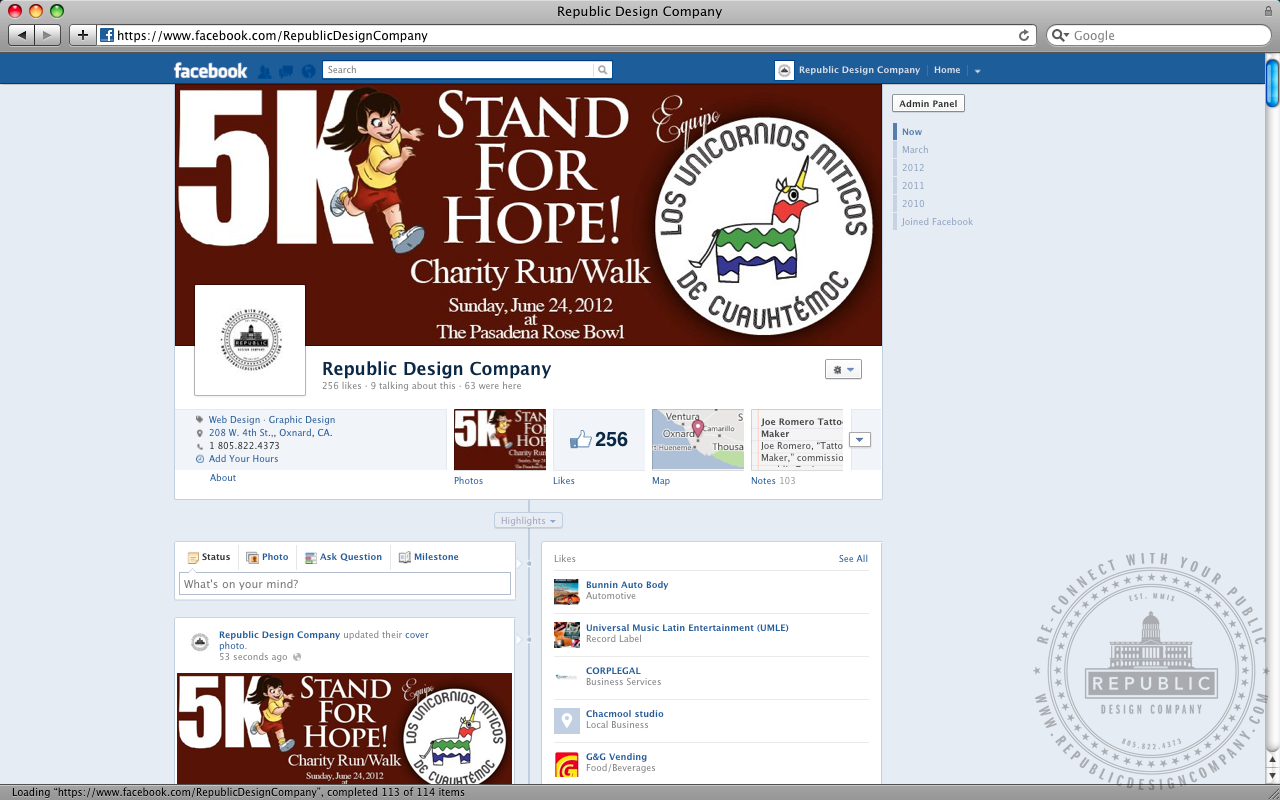Jump to Now on the timeline
This screenshot has width=1280, height=800.
pyautogui.click(x=911, y=132)
